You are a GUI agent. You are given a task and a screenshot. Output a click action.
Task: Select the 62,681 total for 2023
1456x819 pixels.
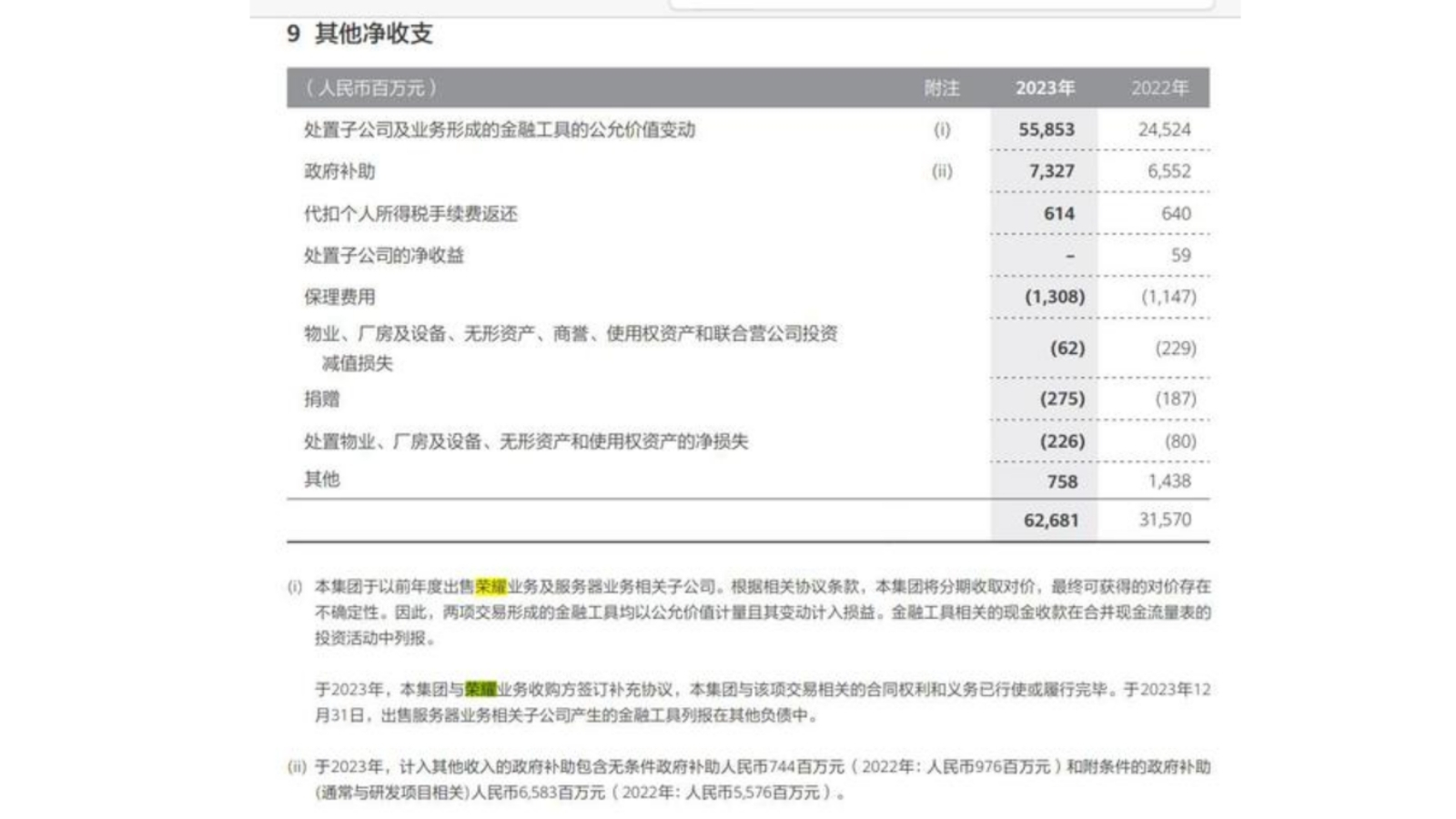coord(1051,521)
